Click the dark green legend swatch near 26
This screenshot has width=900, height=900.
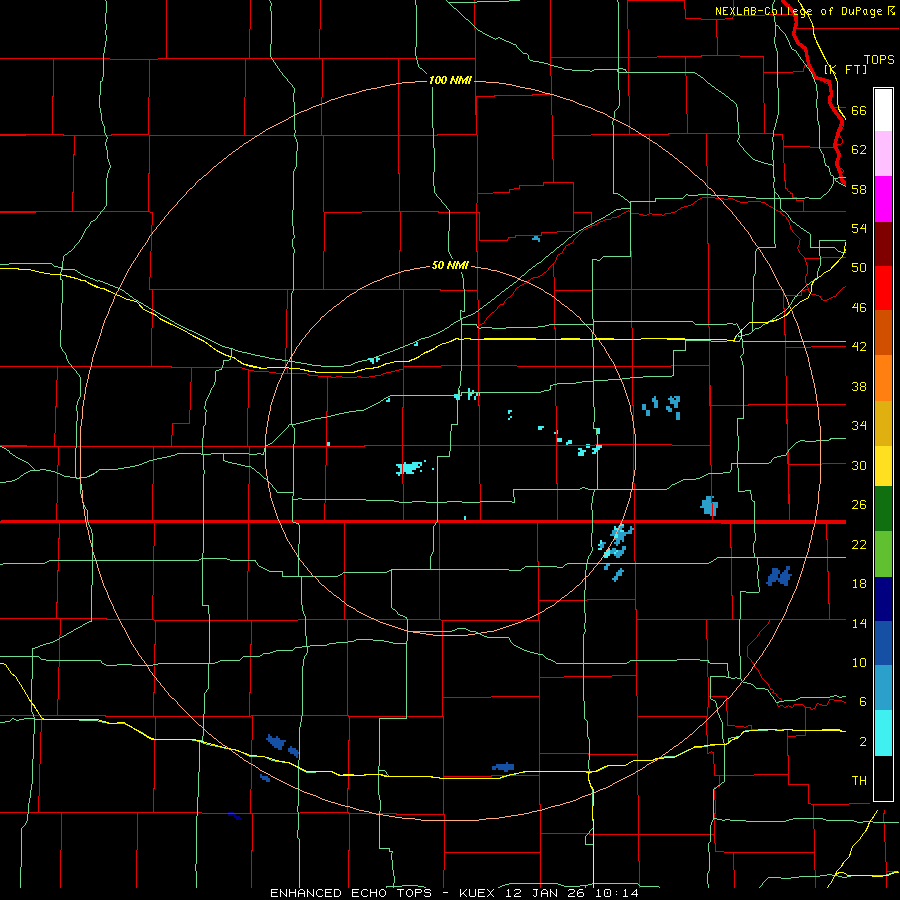click(883, 509)
